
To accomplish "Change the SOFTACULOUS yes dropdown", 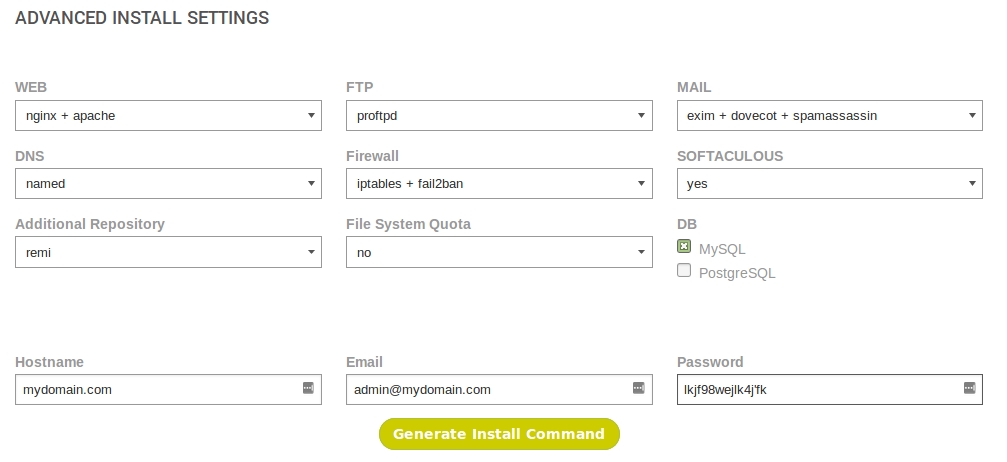I will (829, 184).
